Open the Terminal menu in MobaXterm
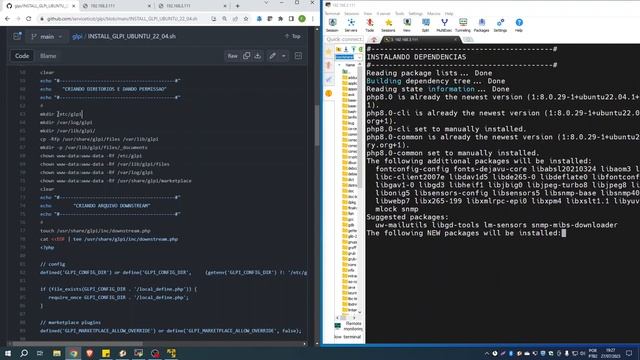The width and height of the screenshot is (640, 360). coord(333,13)
